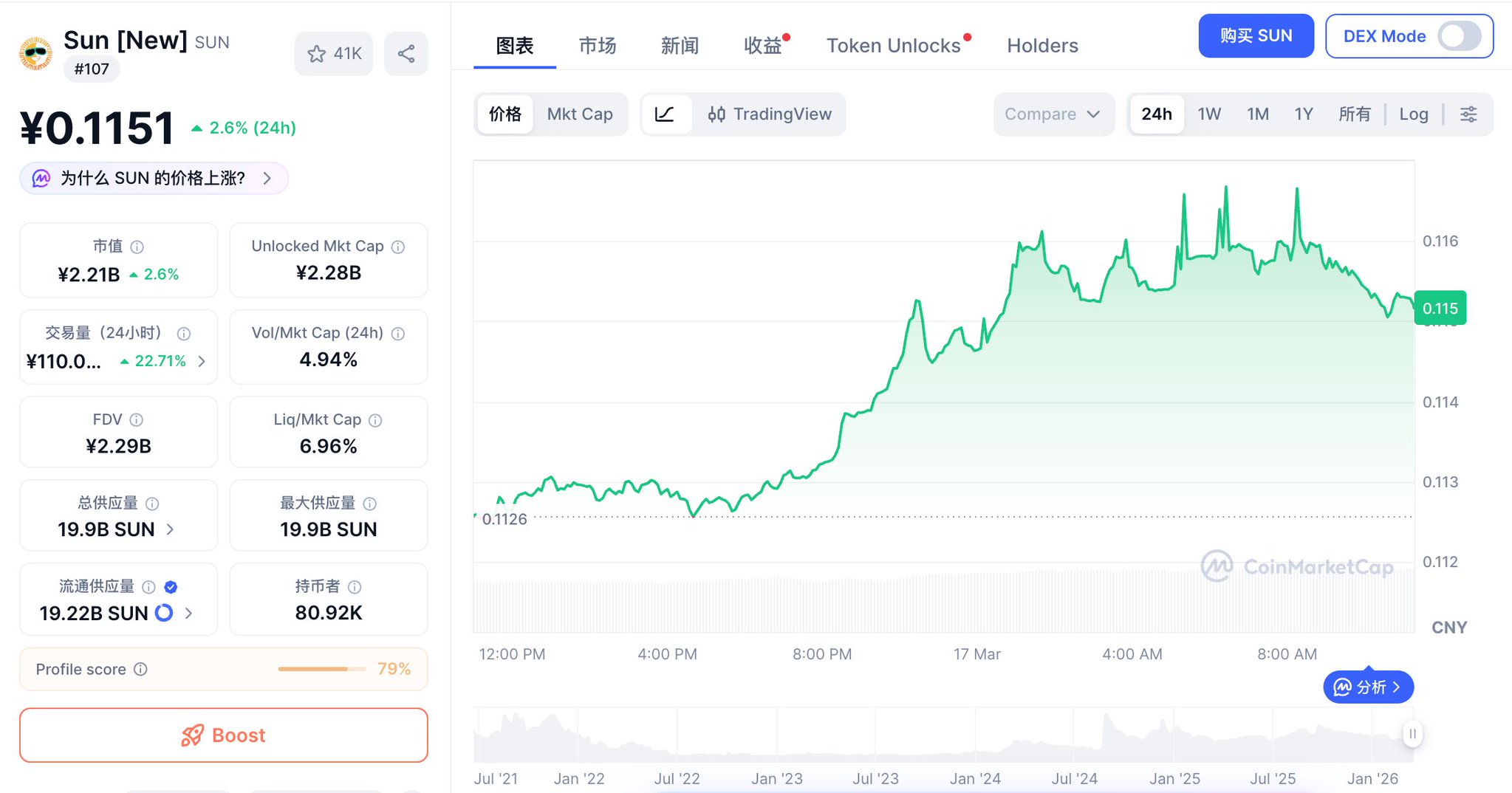Enable Log scale on chart
Image resolution: width=1512 pixels, height=793 pixels.
pyautogui.click(x=1413, y=114)
